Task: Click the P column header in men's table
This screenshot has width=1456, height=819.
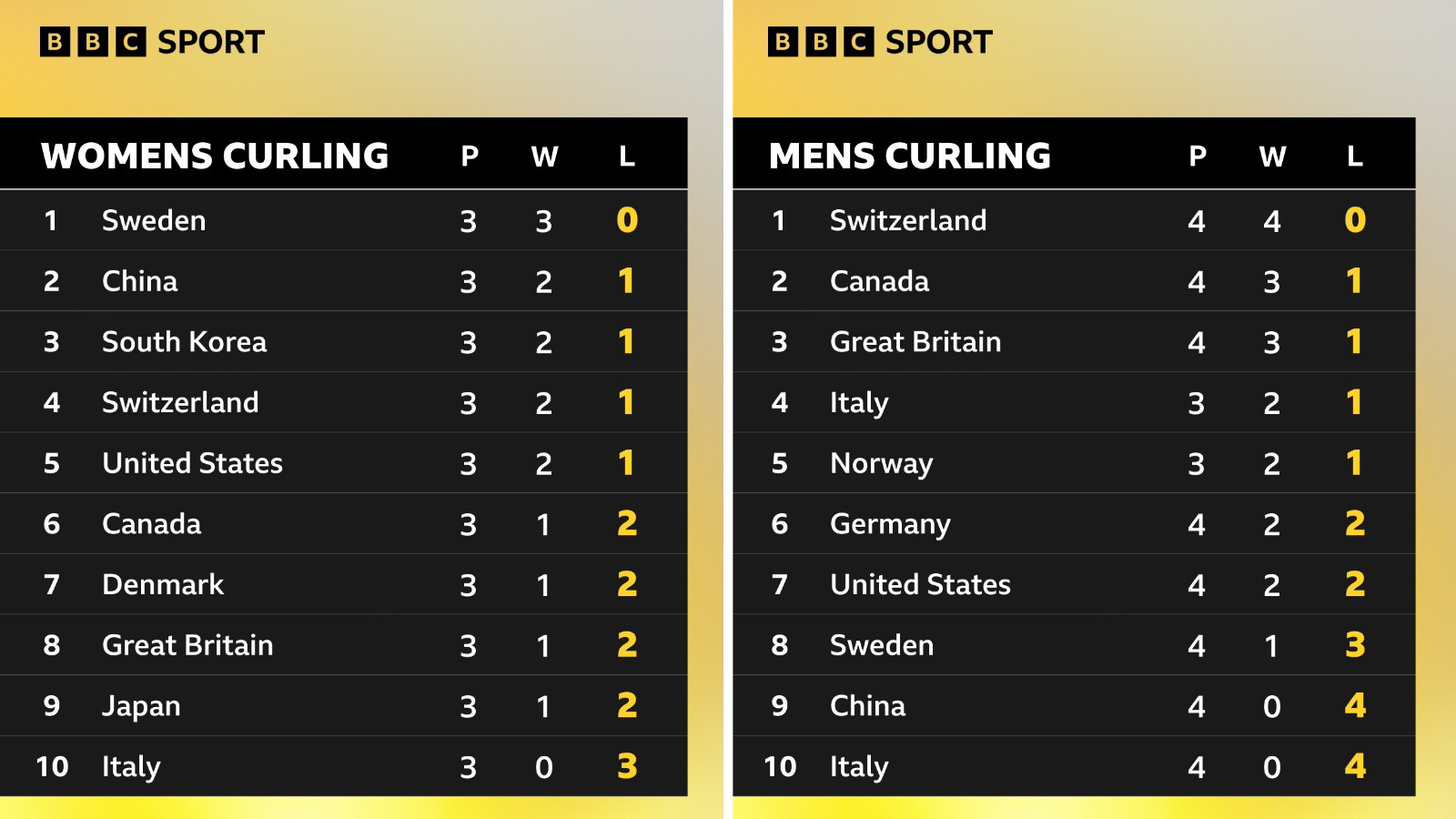Action: click(1197, 157)
